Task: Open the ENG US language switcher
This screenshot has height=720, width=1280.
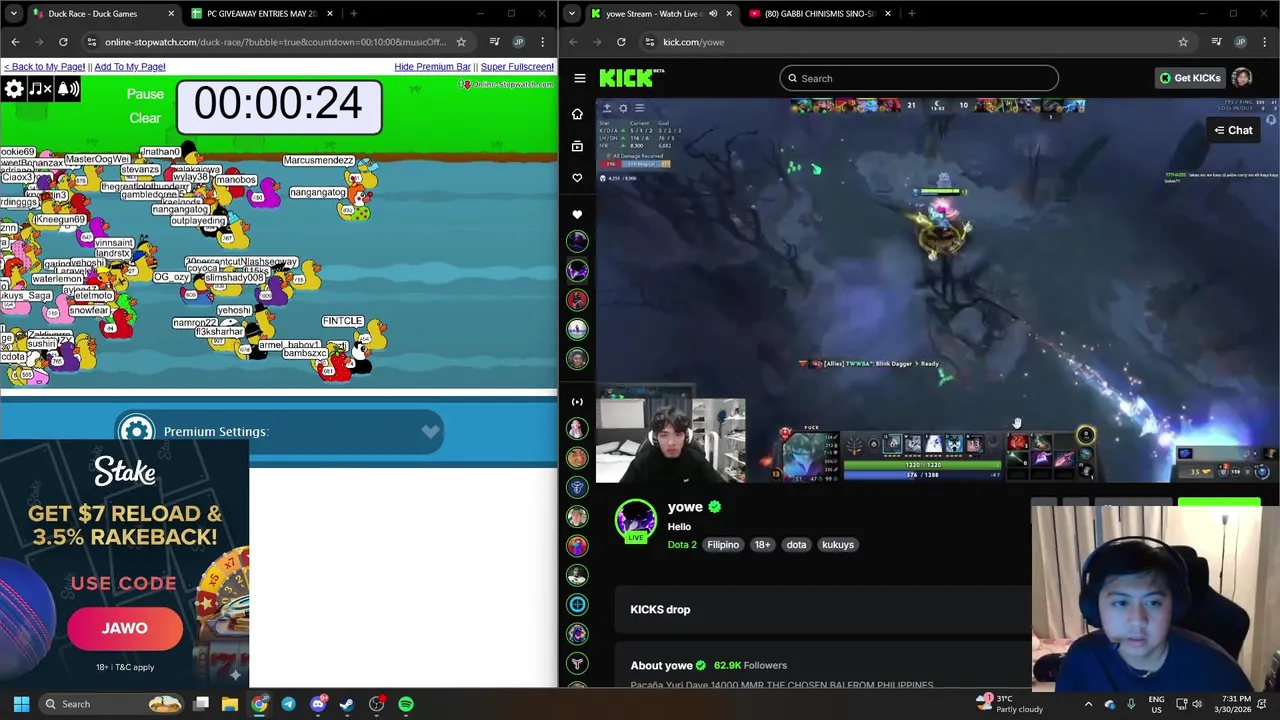Action: pyautogui.click(x=1156, y=704)
